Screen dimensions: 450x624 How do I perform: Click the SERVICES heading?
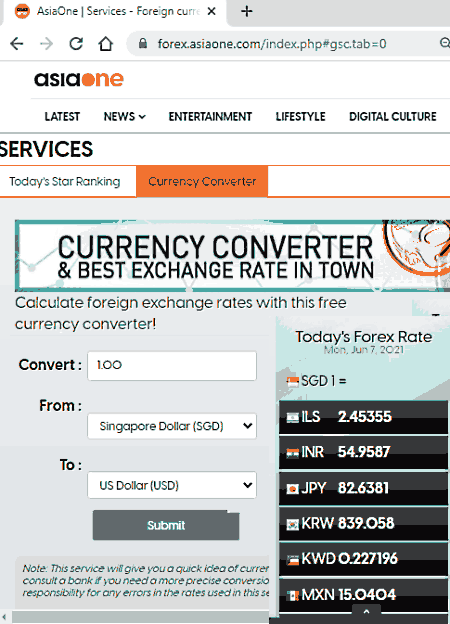[x=46, y=149]
